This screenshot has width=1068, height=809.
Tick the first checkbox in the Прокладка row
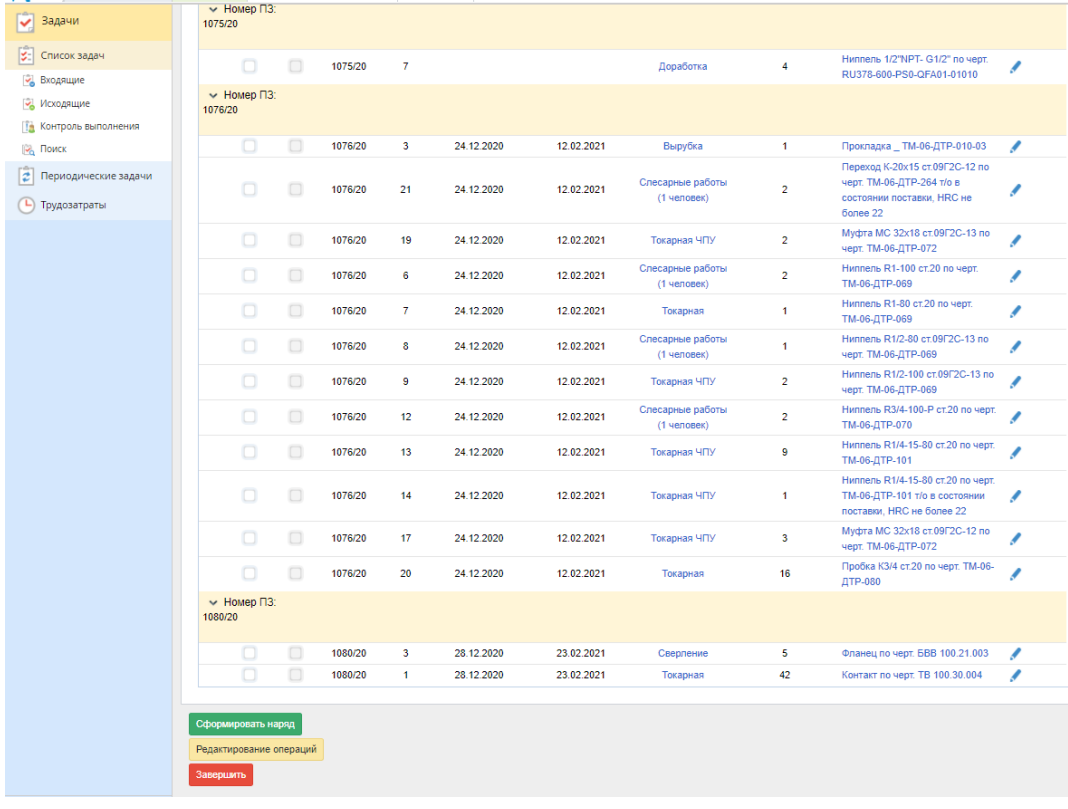click(x=249, y=146)
